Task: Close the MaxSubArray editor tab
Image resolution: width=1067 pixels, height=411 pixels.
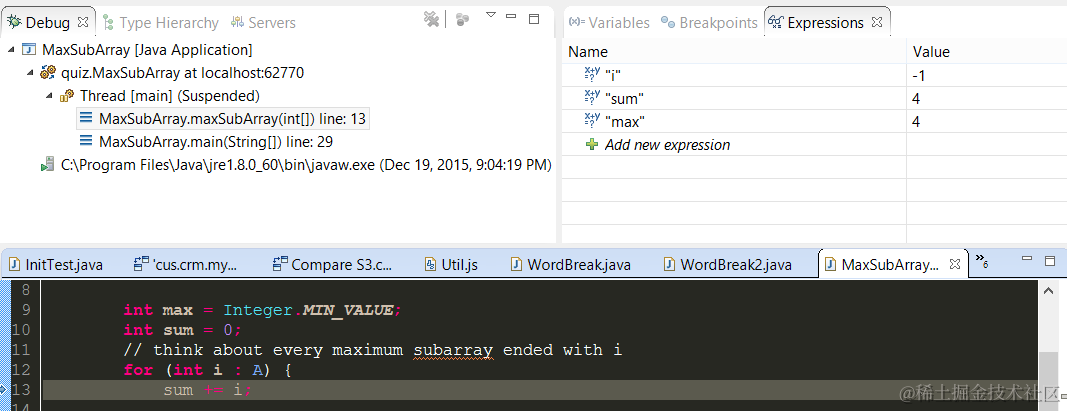Action: point(955,263)
